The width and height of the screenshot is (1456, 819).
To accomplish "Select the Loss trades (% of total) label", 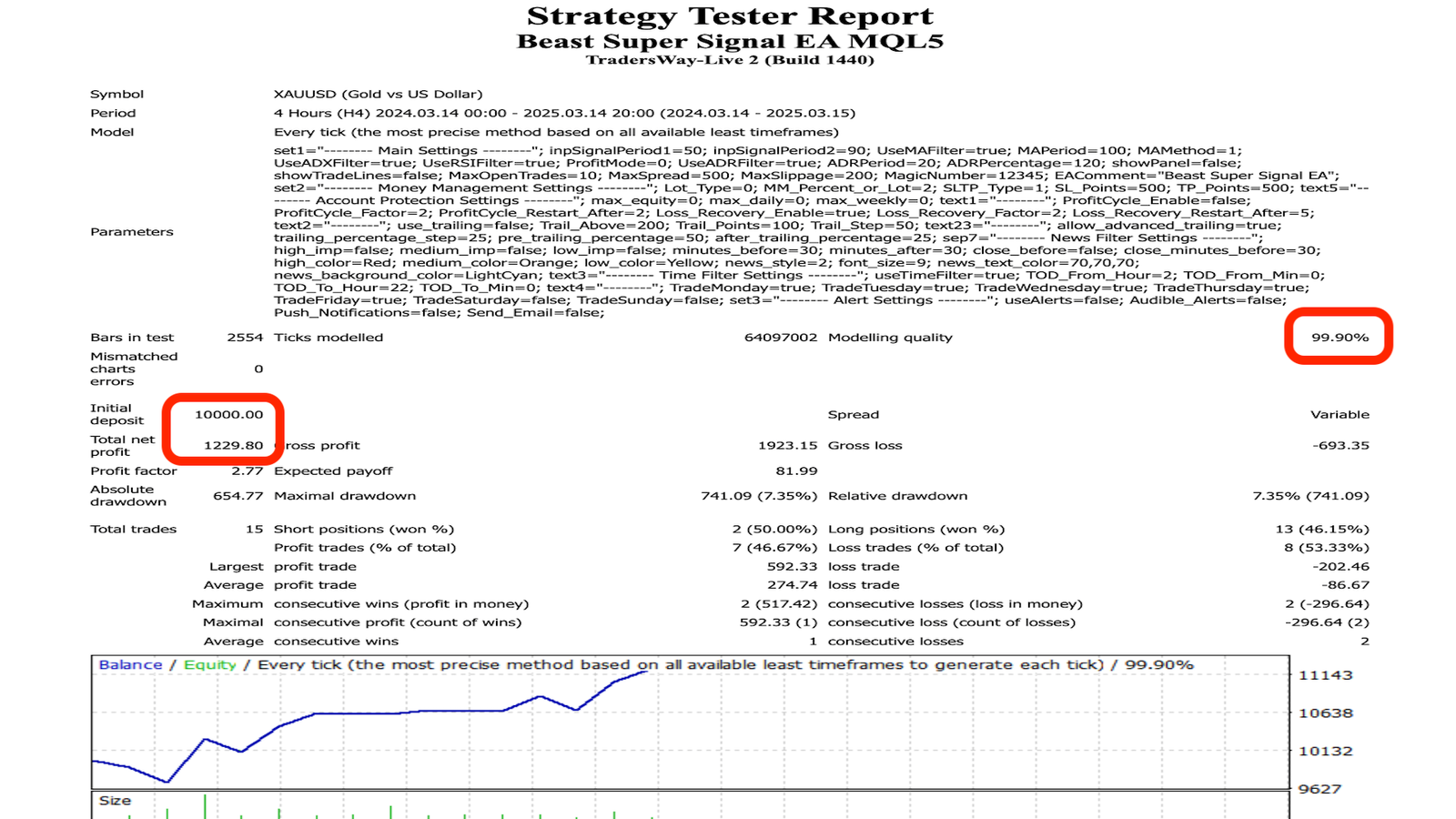I will coord(916,548).
